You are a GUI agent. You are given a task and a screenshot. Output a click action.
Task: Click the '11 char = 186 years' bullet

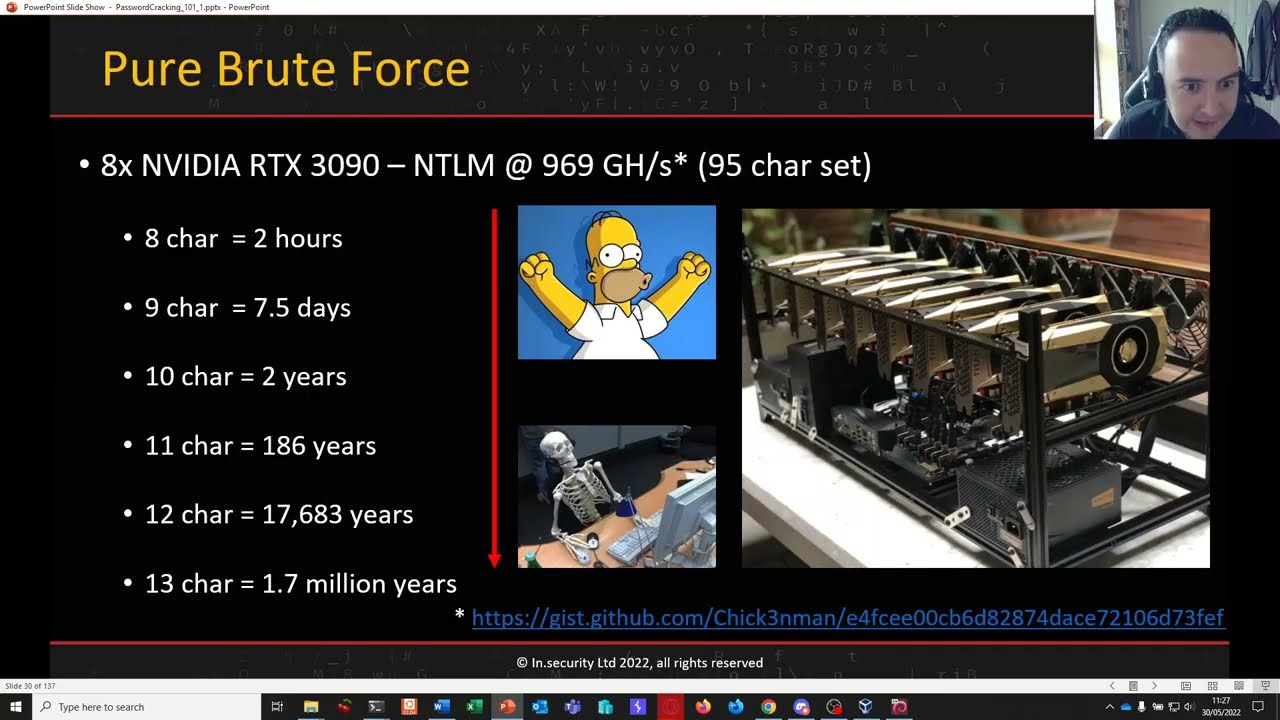click(261, 445)
